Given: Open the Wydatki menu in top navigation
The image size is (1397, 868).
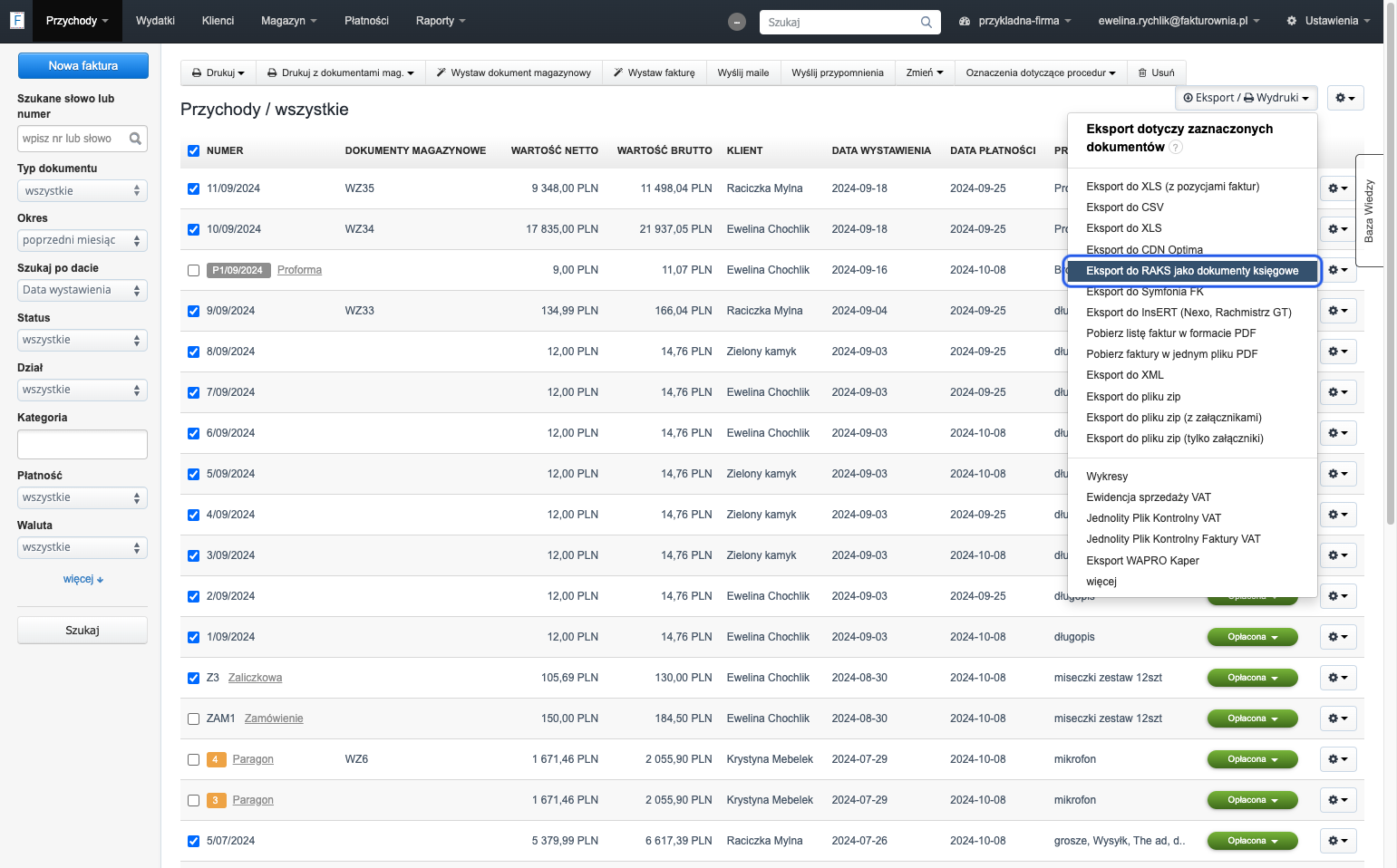Looking at the screenshot, I should 155,21.
